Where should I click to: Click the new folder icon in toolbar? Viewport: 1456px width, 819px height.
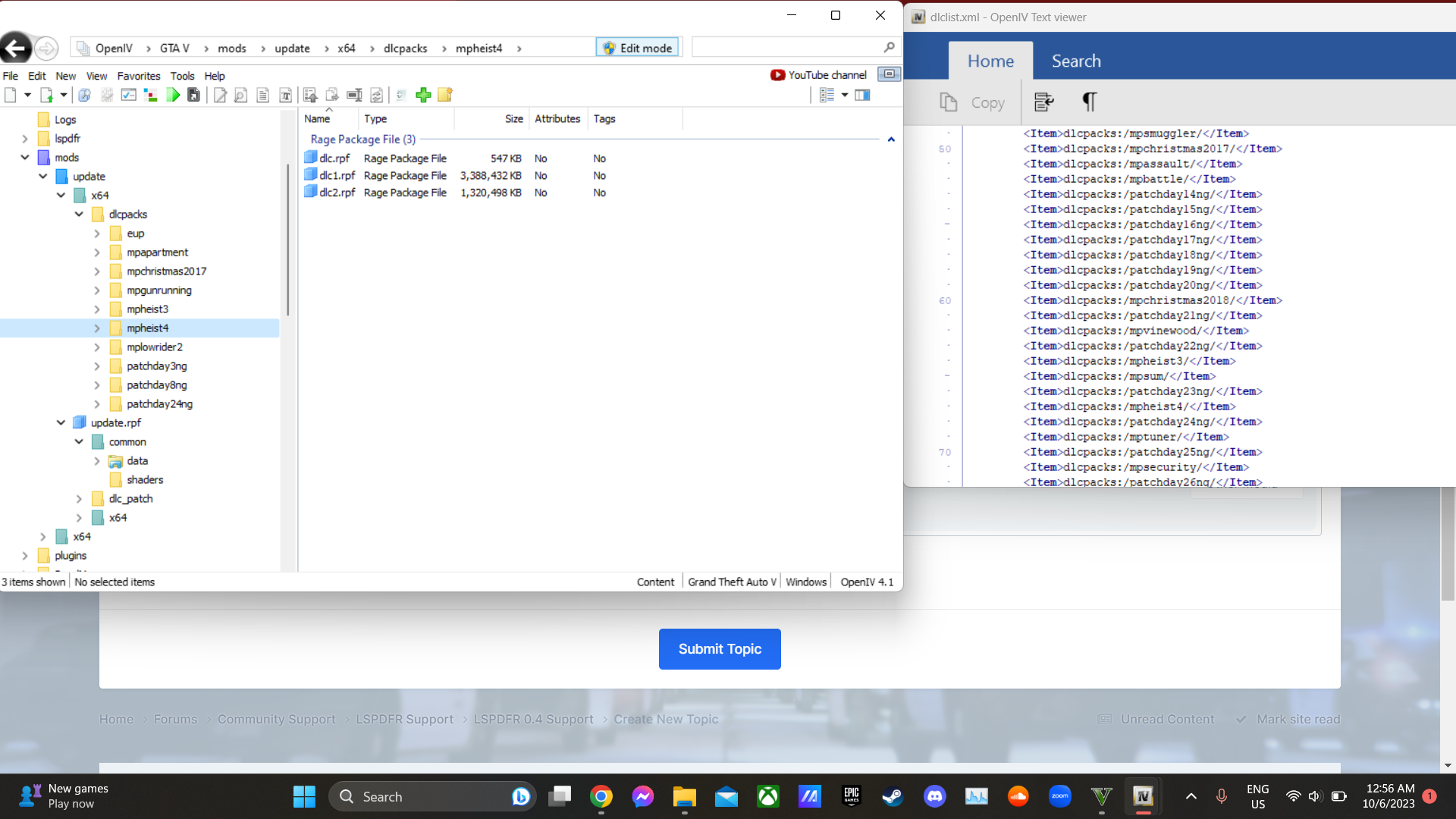[x=445, y=95]
